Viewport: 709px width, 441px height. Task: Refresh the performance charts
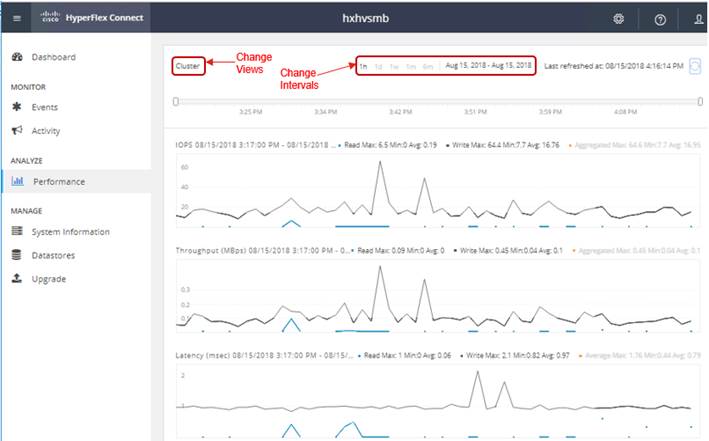pyautogui.click(x=695, y=66)
